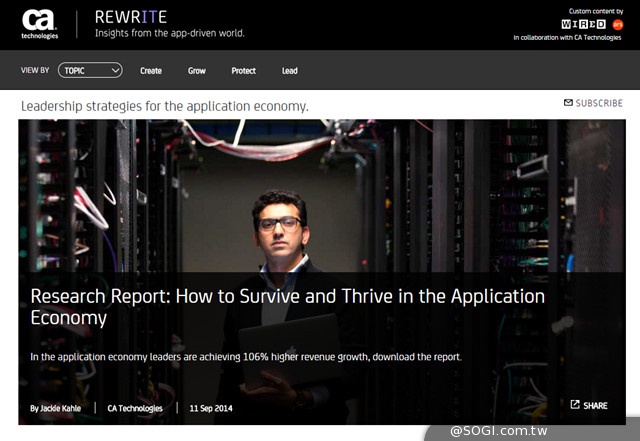Viewport: 640px width, 441px height.
Task: Open the Protect category
Action: click(x=243, y=71)
